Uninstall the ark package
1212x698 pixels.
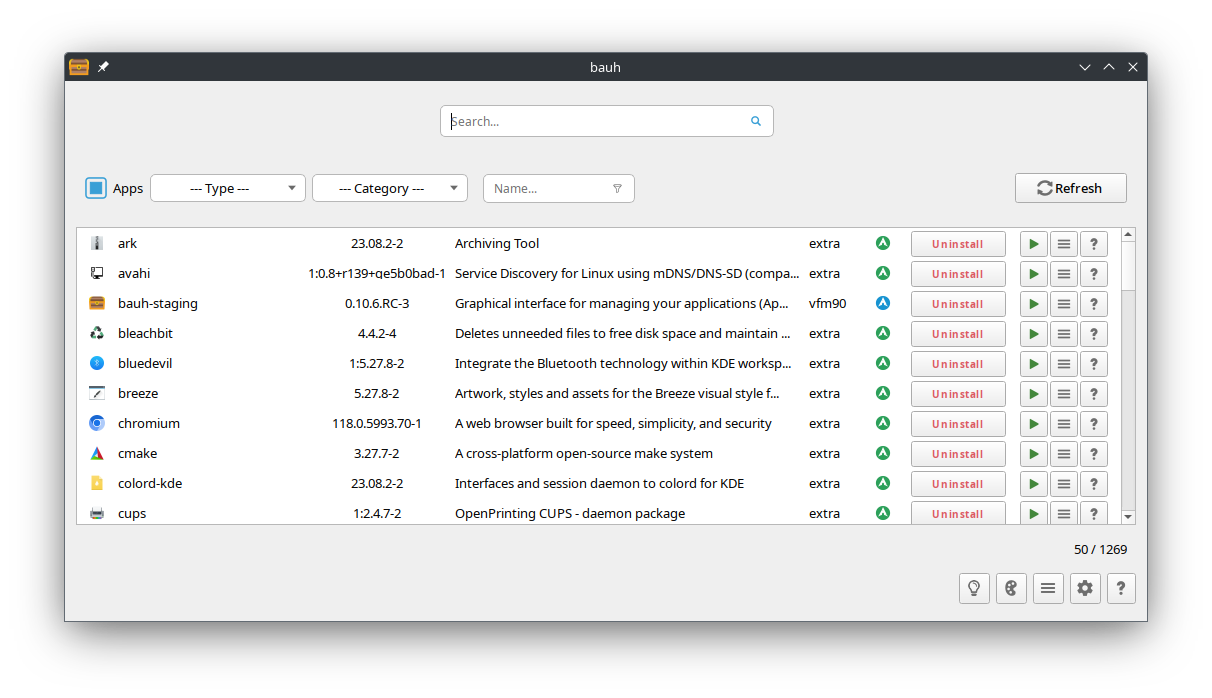pyautogui.click(x=958, y=244)
